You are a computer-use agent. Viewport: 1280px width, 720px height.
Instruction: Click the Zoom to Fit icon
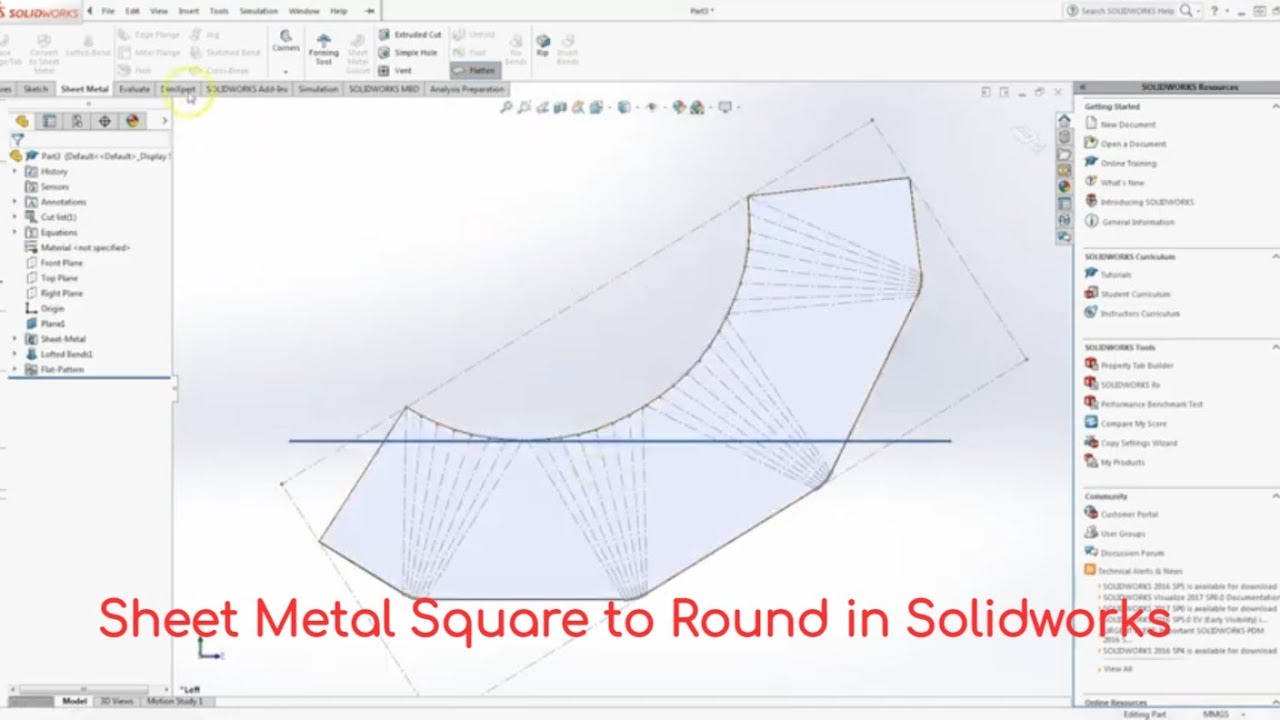pyautogui.click(x=506, y=107)
